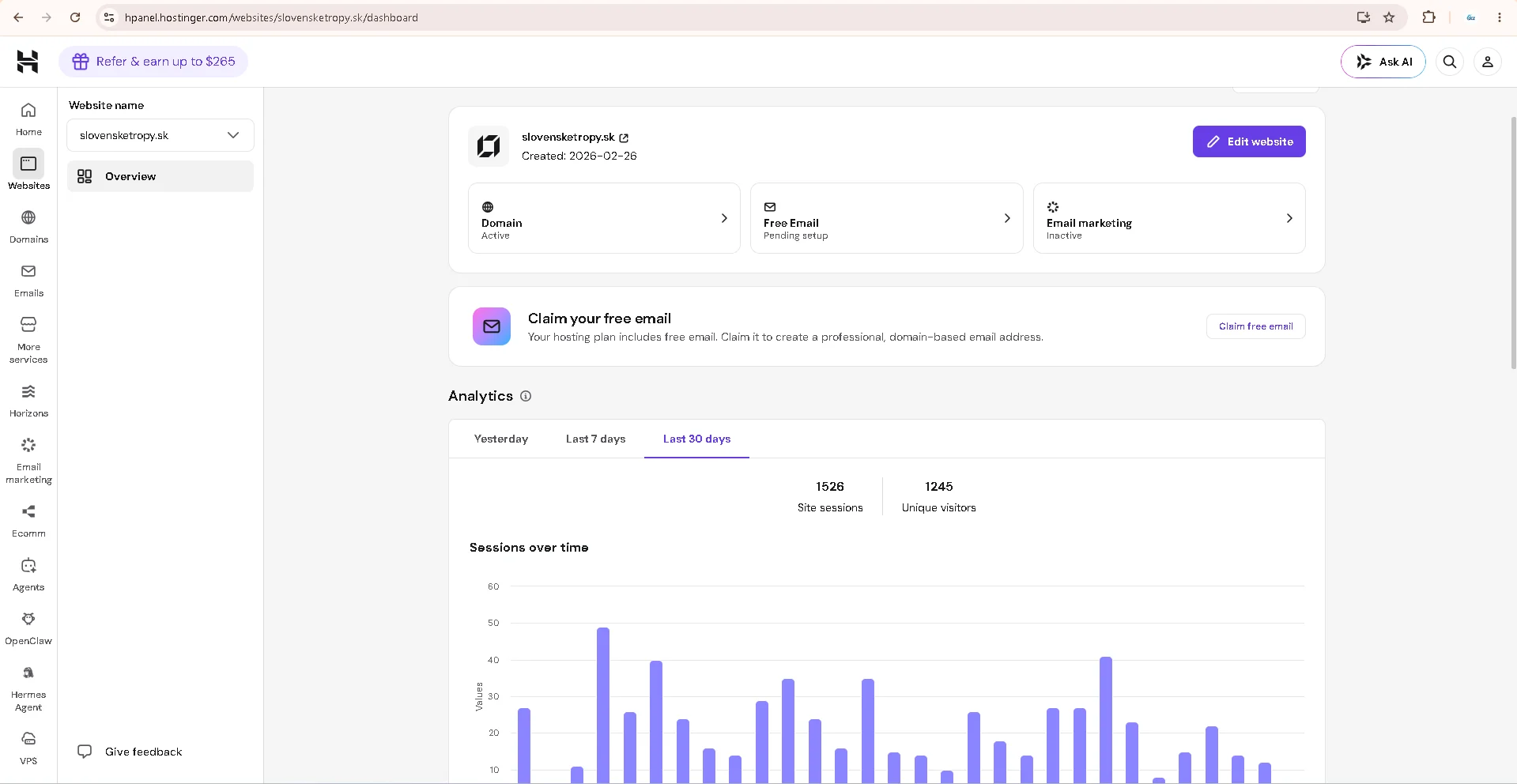Click the Edit website button

coord(1249,141)
